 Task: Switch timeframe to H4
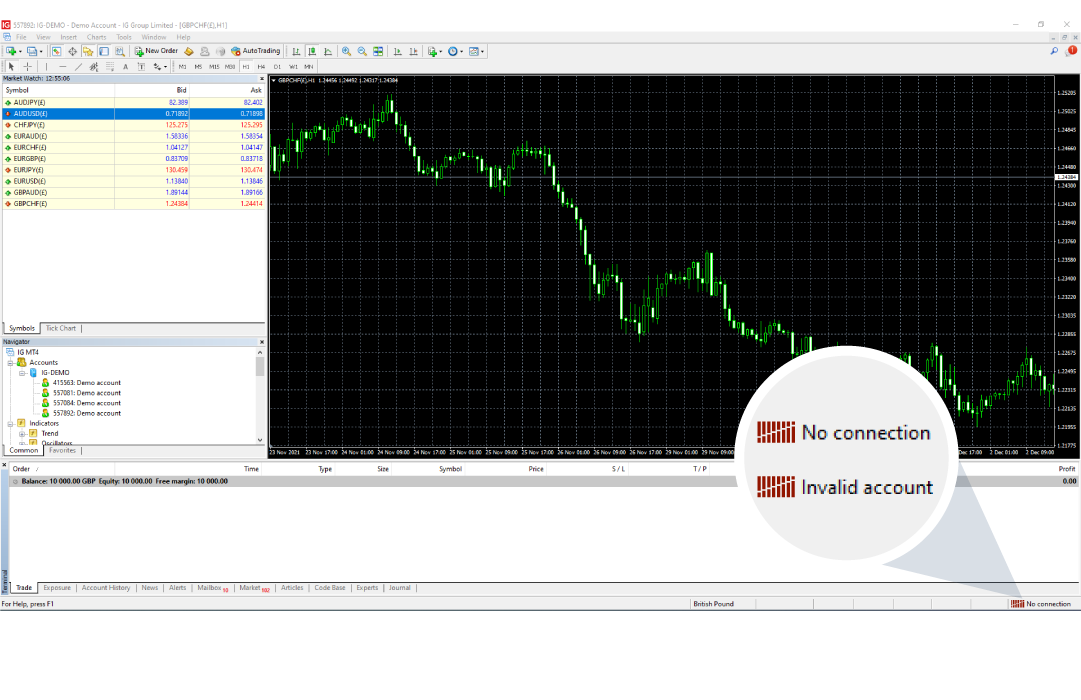pos(261,67)
